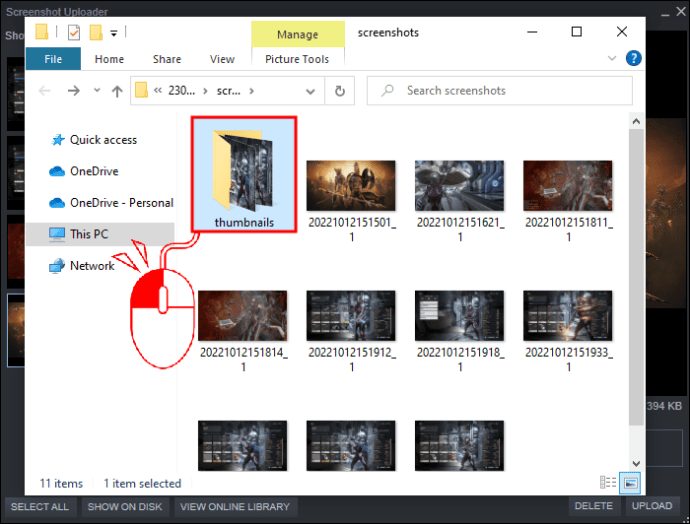Screen dimensions: 690x524
Task: Open Customize Quick Access Toolbar dropdown
Action: (114, 33)
